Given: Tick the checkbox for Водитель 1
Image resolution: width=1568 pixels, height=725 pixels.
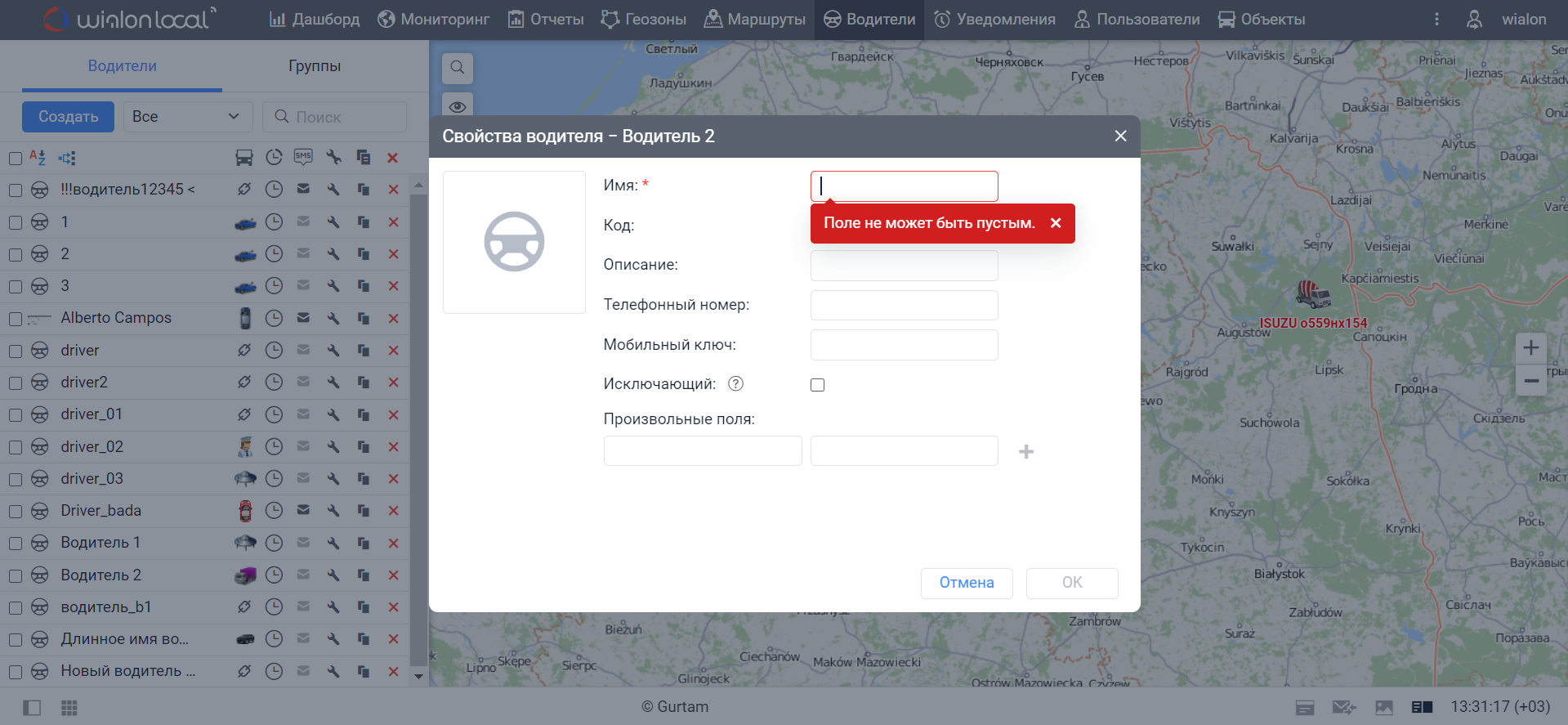Looking at the screenshot, I should click(15, 544).
